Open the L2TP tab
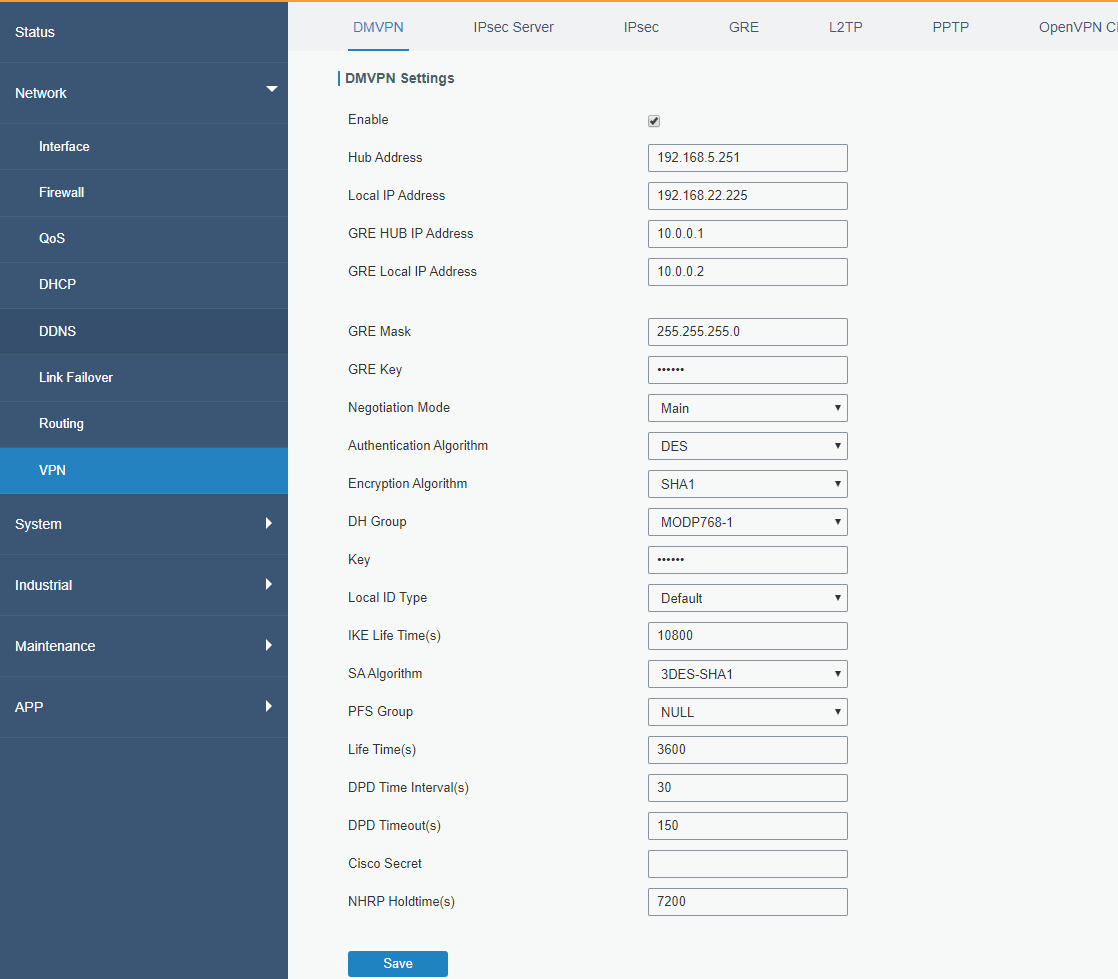 click(x=845, y=27)
